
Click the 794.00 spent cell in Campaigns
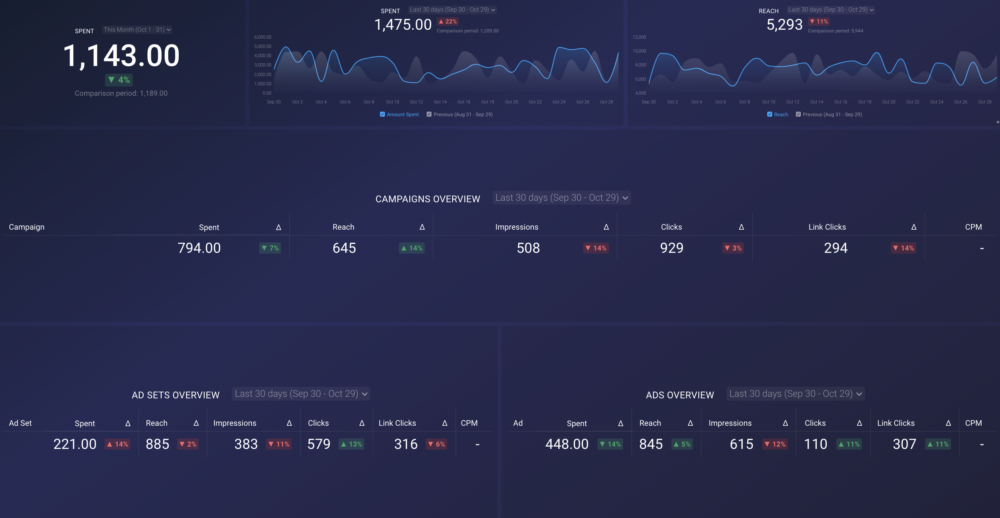point(199,248)
